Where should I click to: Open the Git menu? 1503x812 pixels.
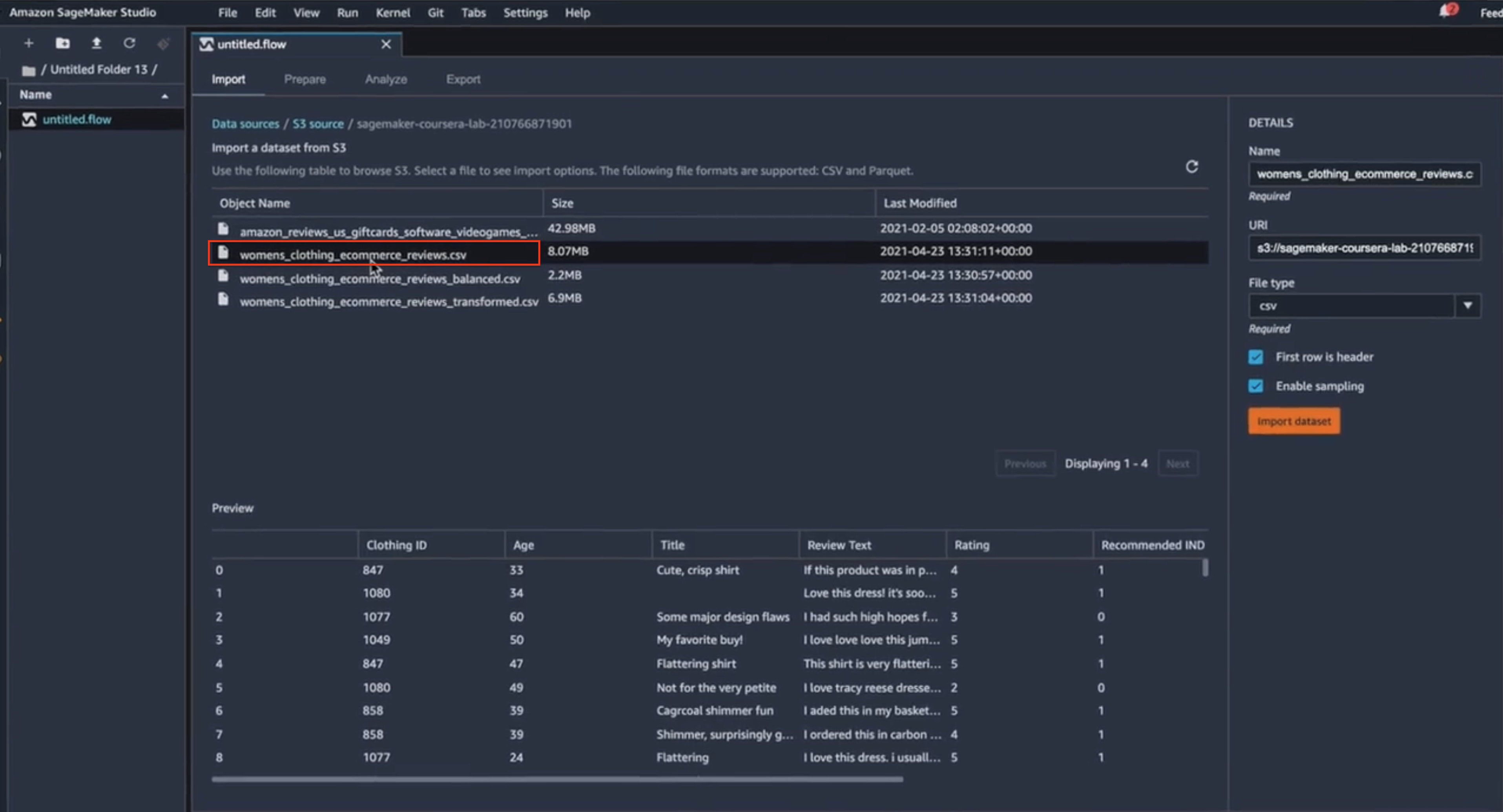click(435, 13)
